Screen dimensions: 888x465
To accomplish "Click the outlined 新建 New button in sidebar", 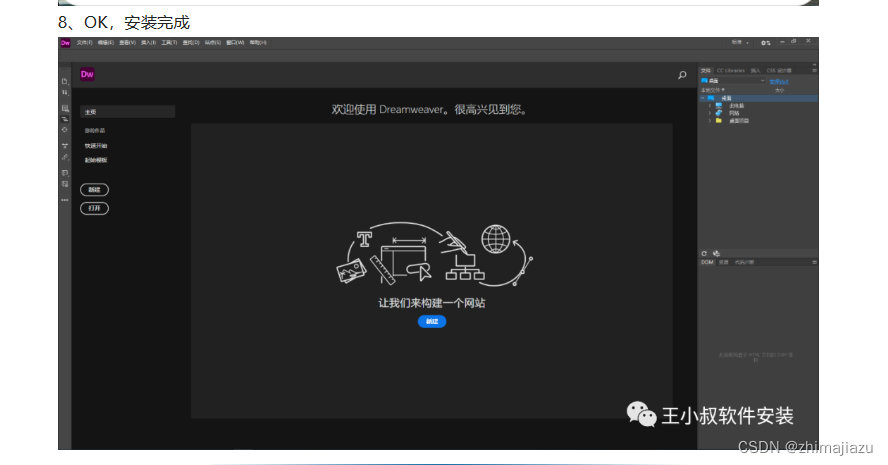I will tap(95, 190).
